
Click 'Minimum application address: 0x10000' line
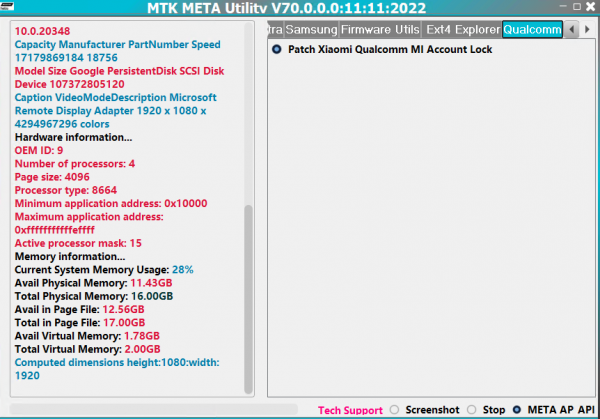pos(111,204)
